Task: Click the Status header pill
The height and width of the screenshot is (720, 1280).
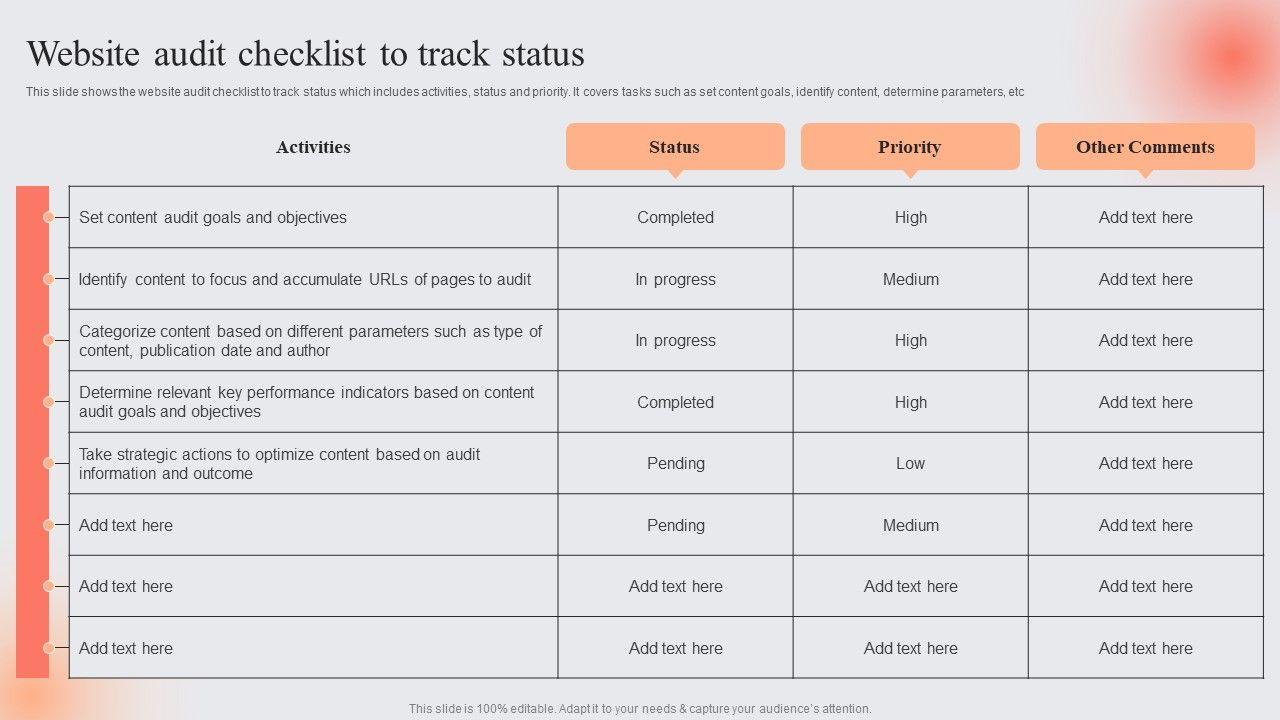Action: coord(675,147)
